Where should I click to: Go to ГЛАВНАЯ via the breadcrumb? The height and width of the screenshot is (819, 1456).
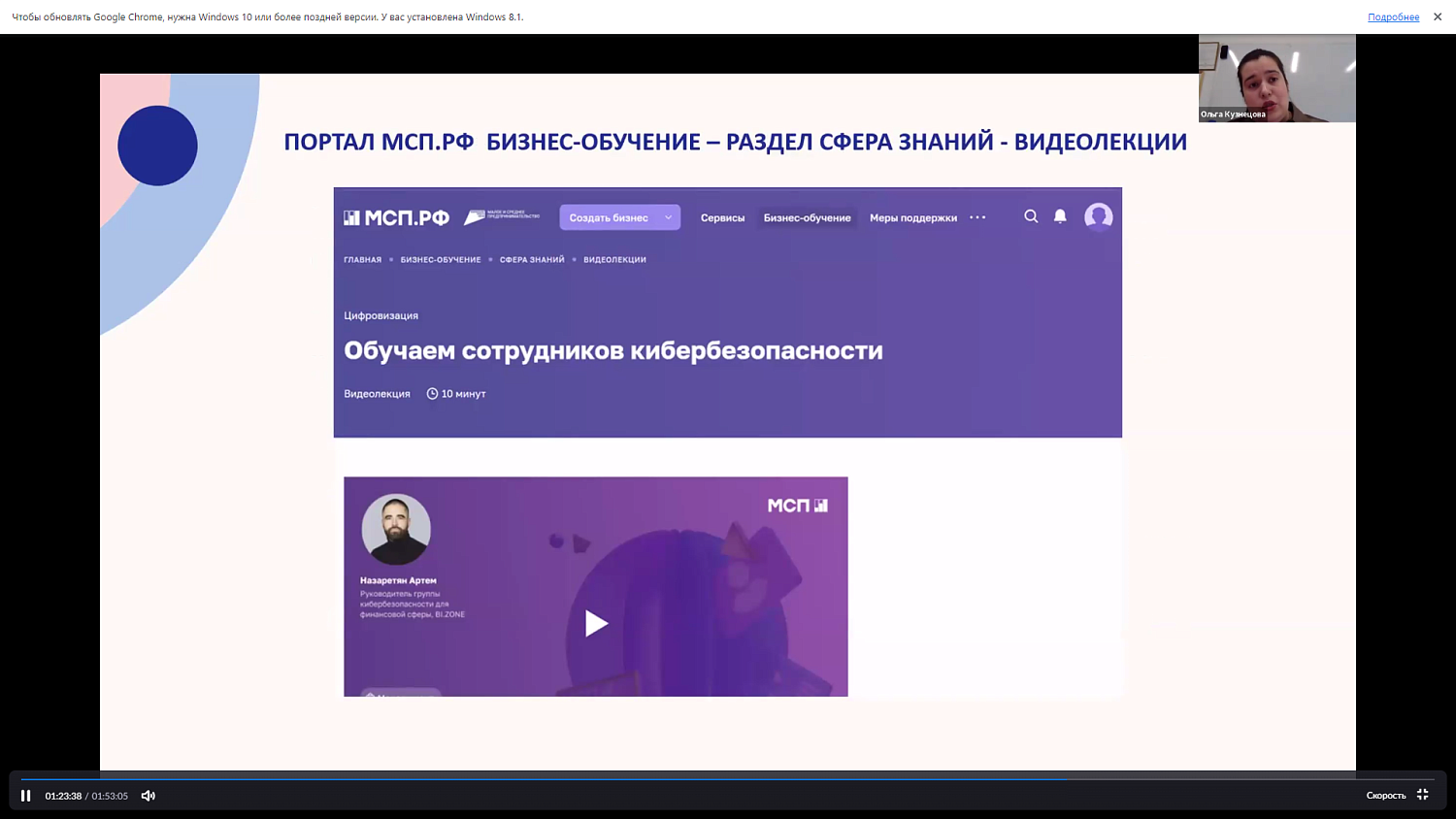tap(361, 259)
